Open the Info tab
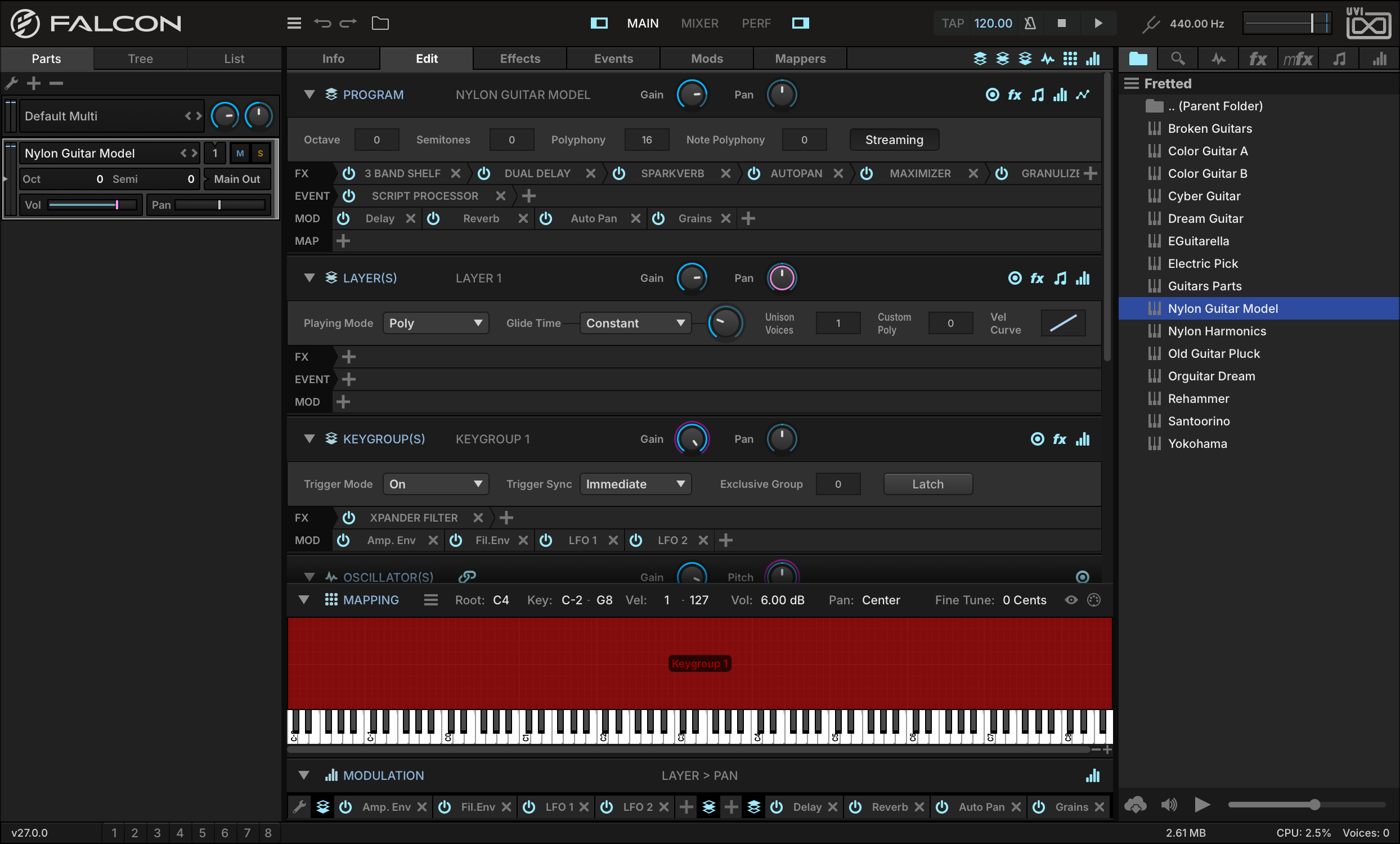The height and width of the screenshot is (844, 1400). (333, 59)
